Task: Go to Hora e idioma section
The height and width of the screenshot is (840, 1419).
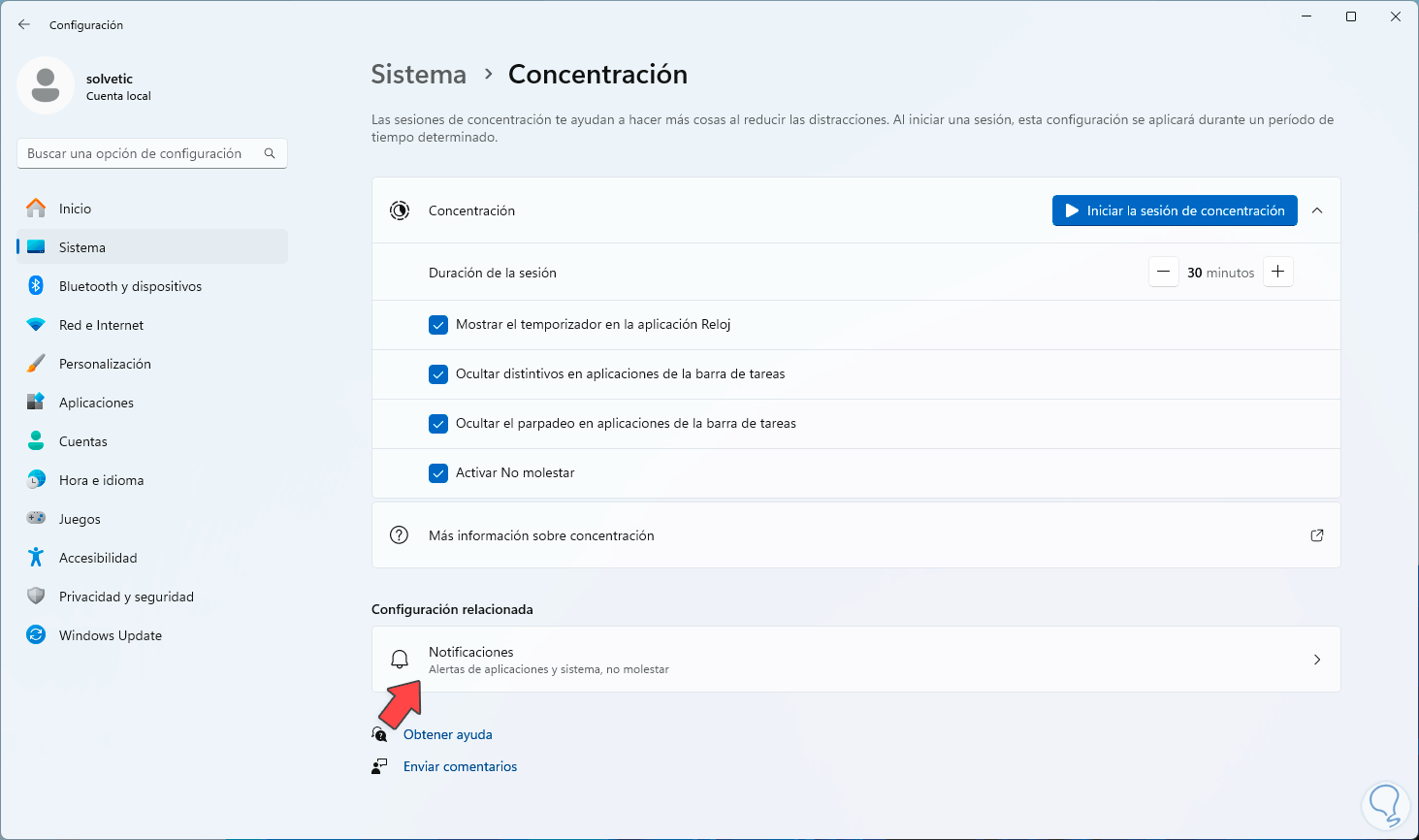Action: [101, 480]
